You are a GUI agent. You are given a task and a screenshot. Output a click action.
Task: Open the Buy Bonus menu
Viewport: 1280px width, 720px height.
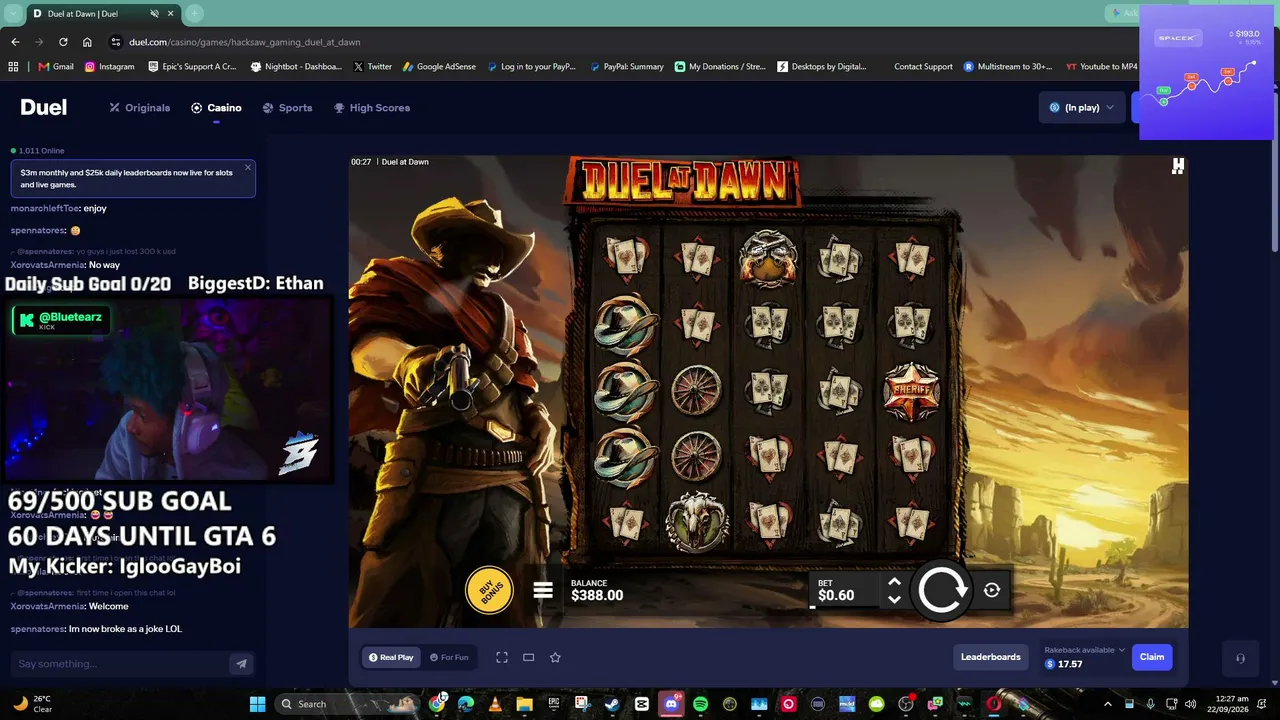[x=489, y=590]
